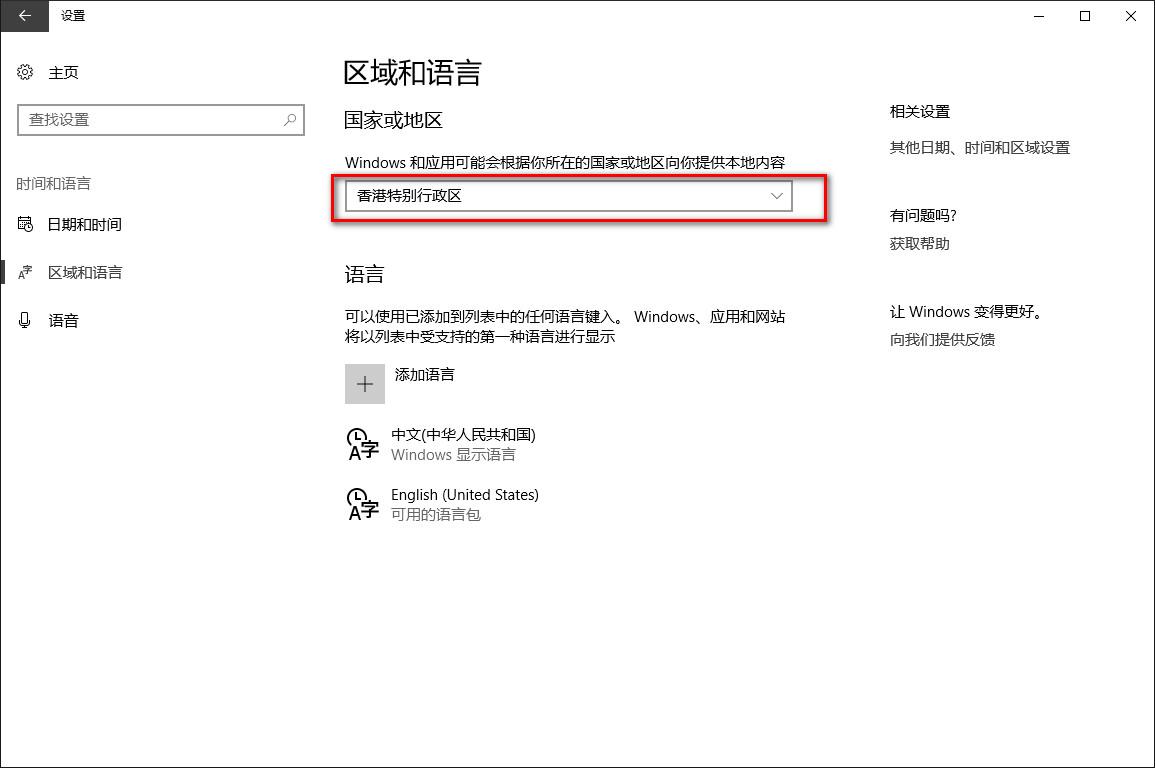The width and height of the screenshot is (1155, 768).
Task: Open the 语音 settings page
Action: 63,320
